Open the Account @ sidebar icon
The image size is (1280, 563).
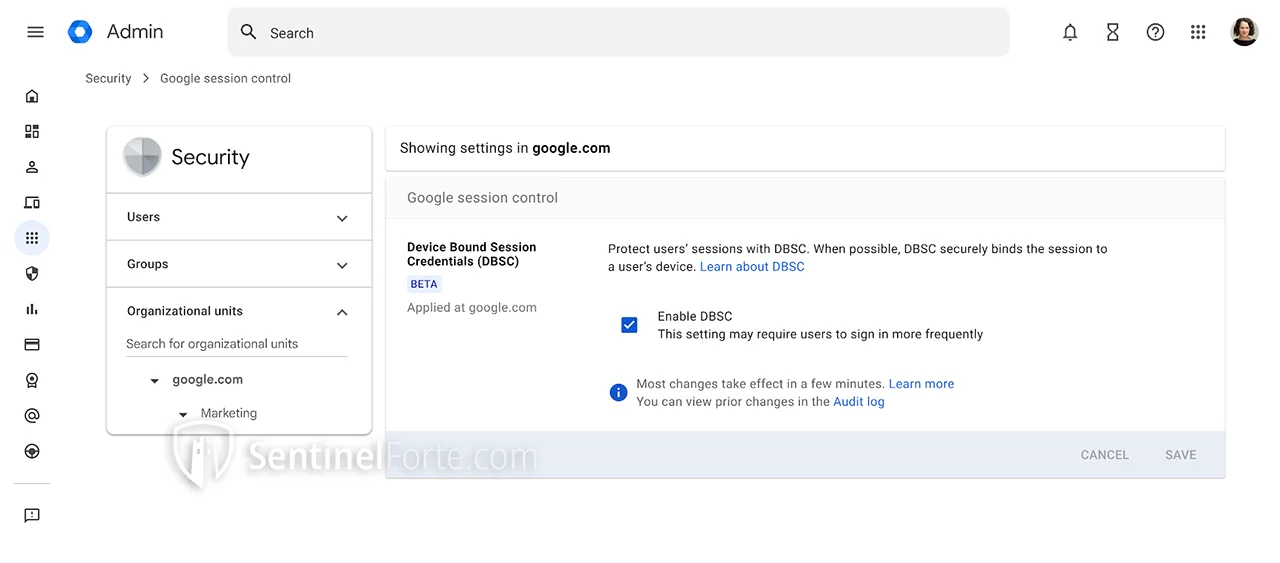[32, 415]
